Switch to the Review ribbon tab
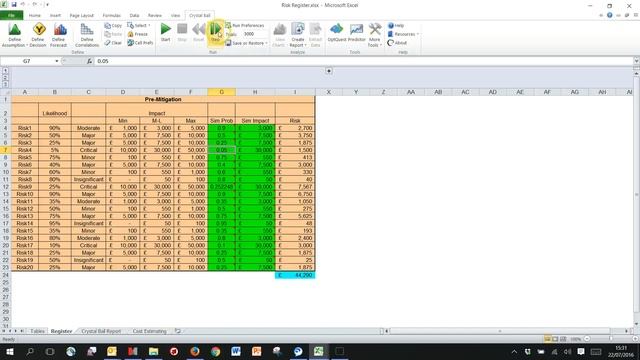The width and height of the screenshot is (640, 360). click(155, 15)
